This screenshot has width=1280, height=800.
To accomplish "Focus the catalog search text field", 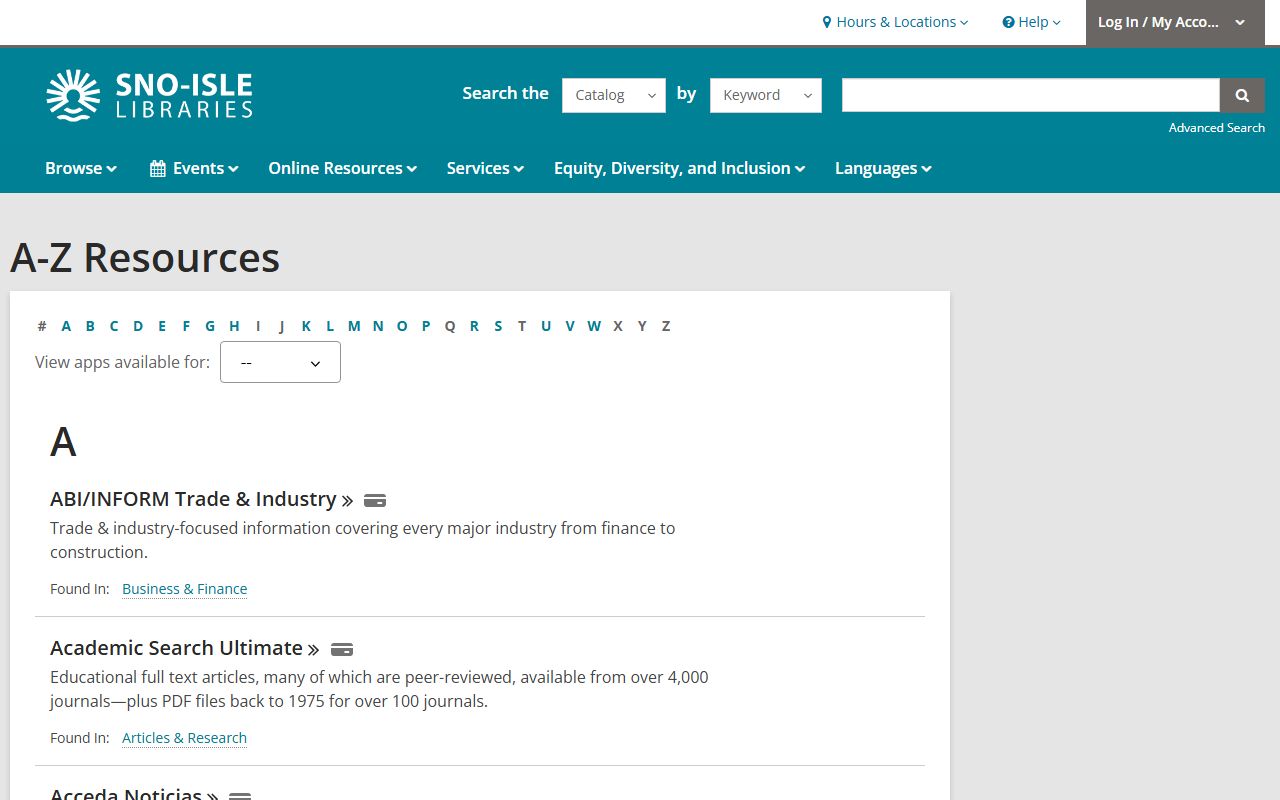I will tap(1031, 95).
